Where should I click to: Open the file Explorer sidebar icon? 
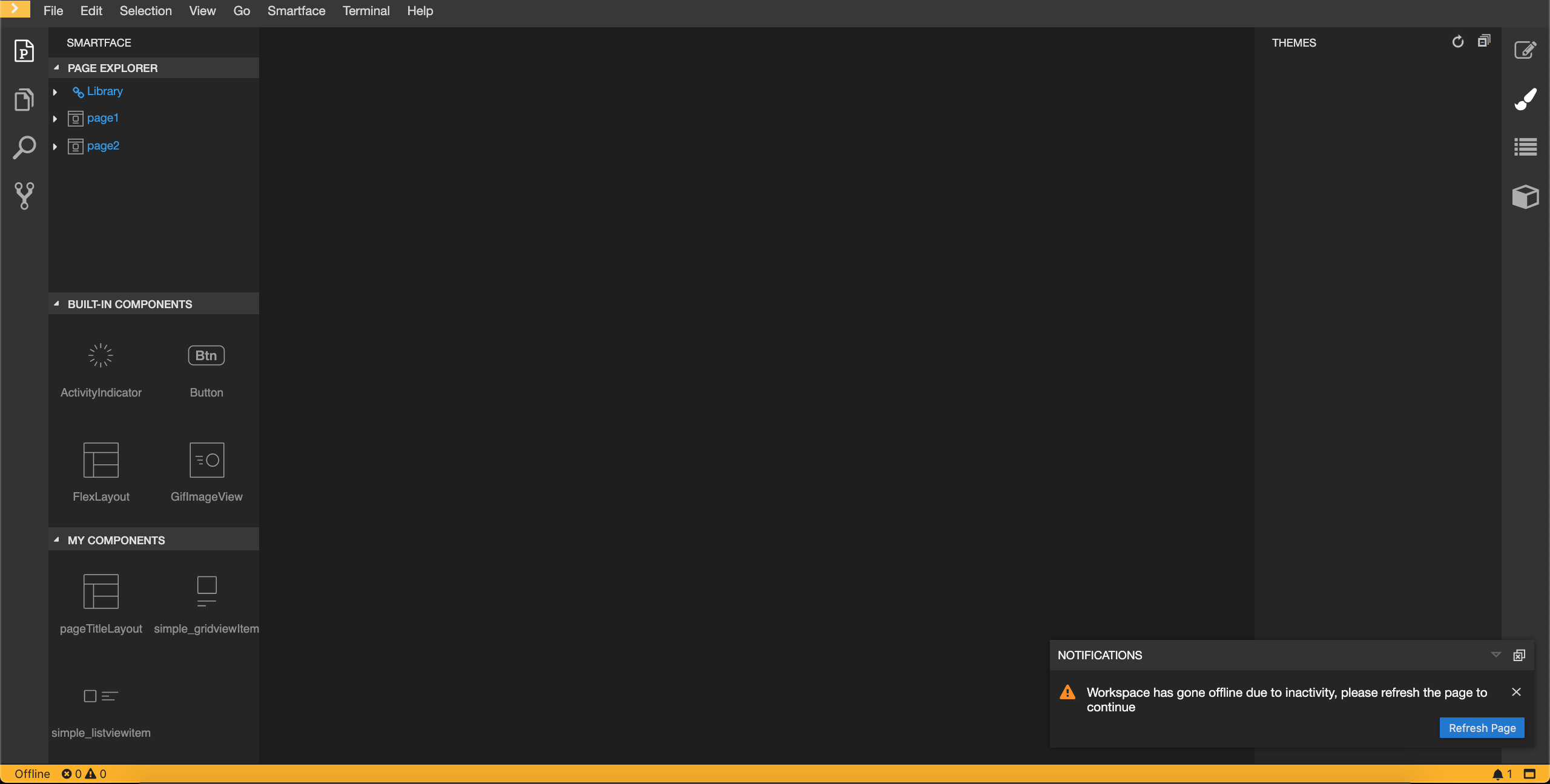click(24, 99)
